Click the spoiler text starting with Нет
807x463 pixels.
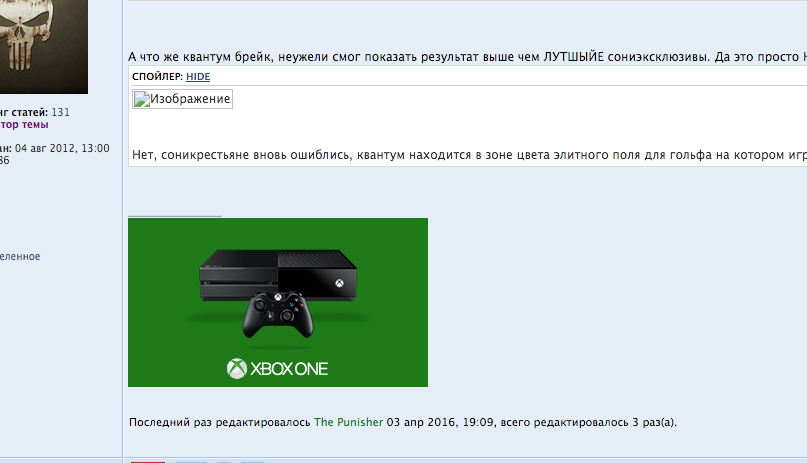469,155
